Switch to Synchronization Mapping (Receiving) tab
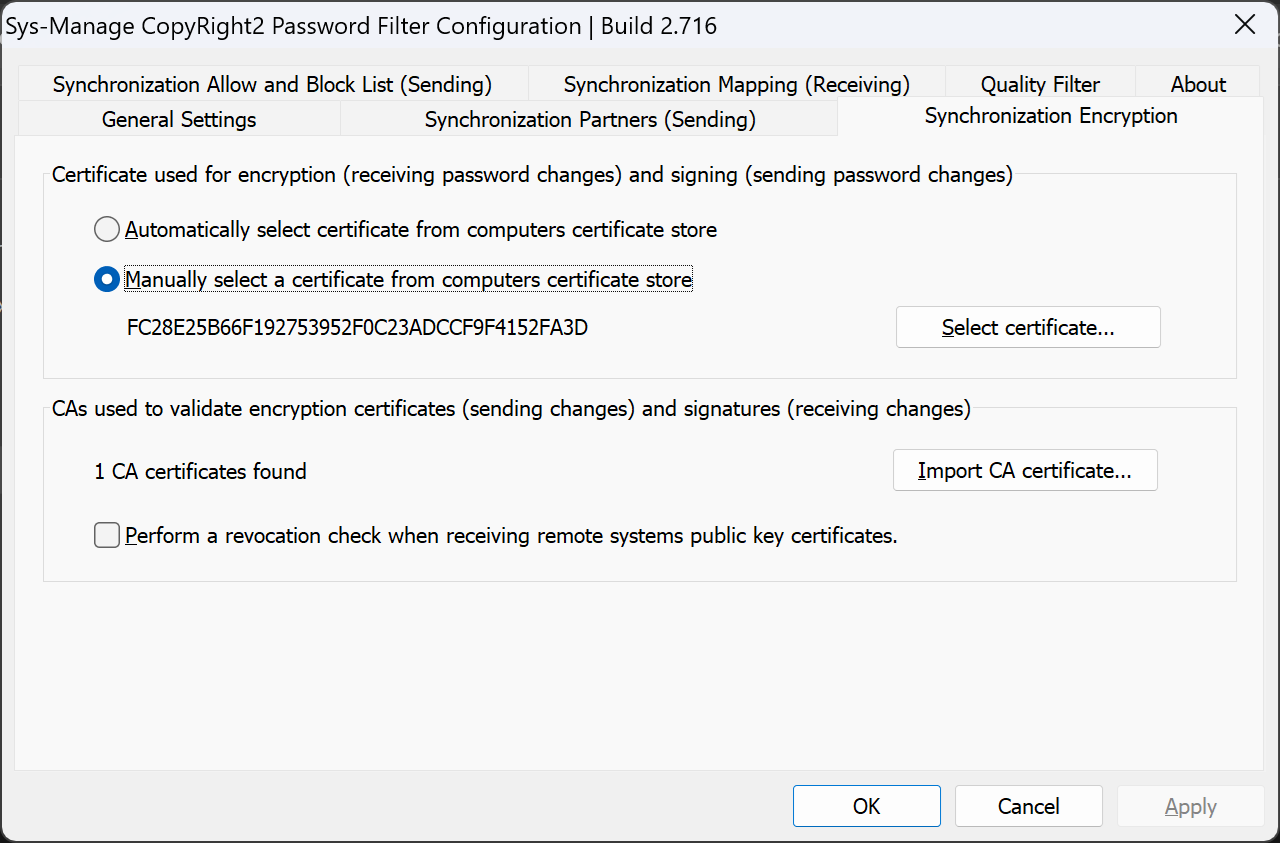This screenshot has height=843, width=1280. pyautogui.click(x=736, y=85)
